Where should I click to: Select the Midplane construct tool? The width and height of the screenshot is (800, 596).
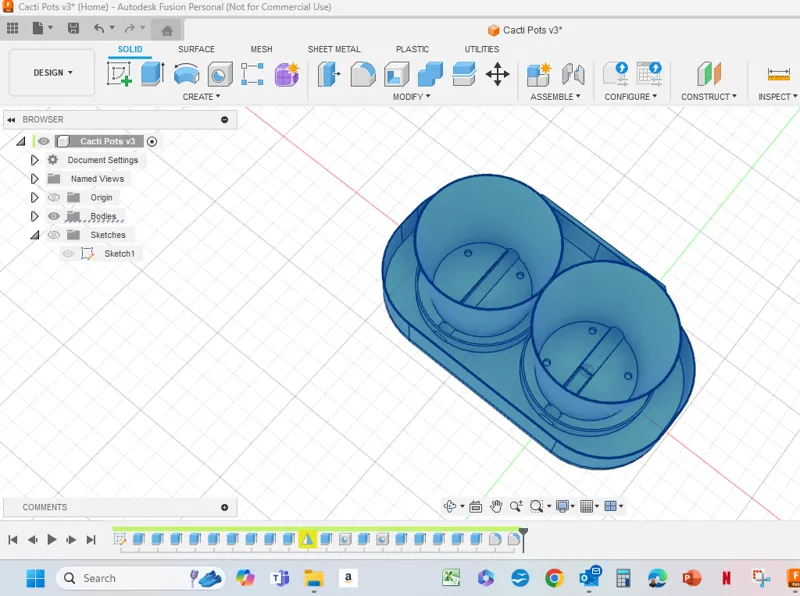pos(709,74)
